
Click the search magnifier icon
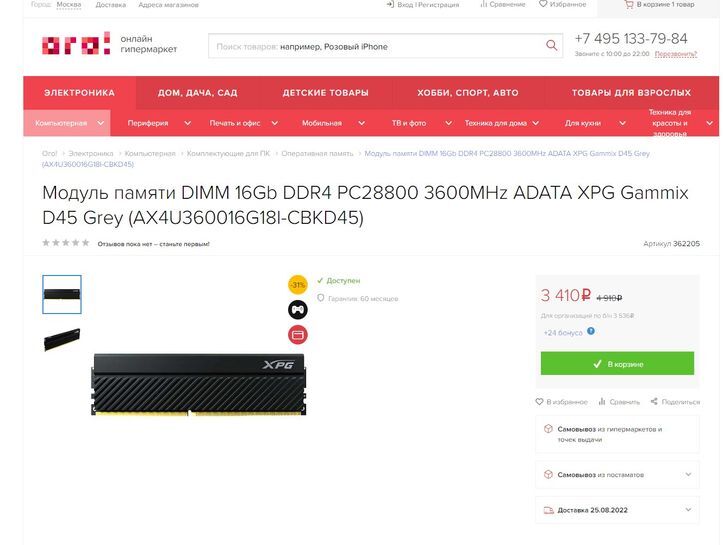tap(551, 45)
